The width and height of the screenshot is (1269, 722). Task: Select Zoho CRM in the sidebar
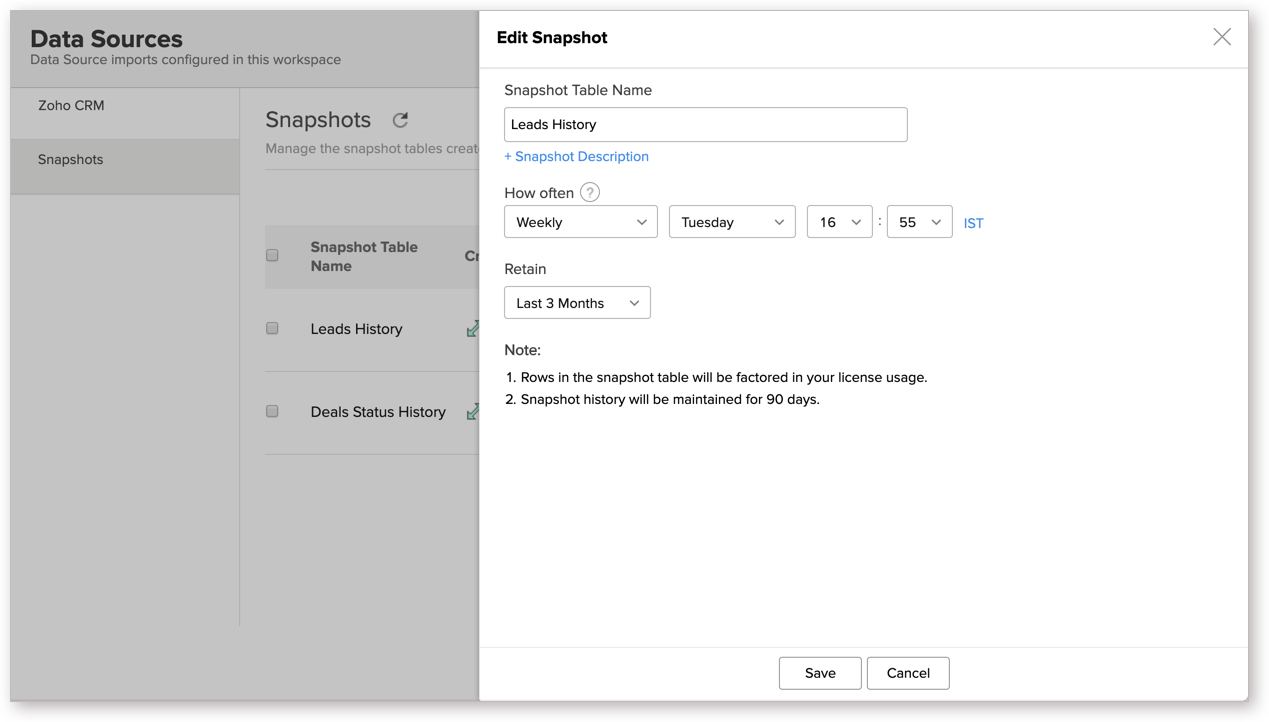(x=71, y=106)
